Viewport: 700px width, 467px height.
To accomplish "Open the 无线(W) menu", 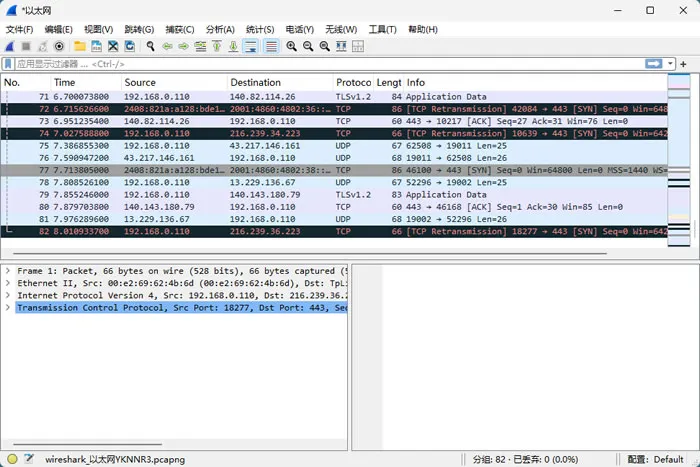I will (x=341, y=29).
